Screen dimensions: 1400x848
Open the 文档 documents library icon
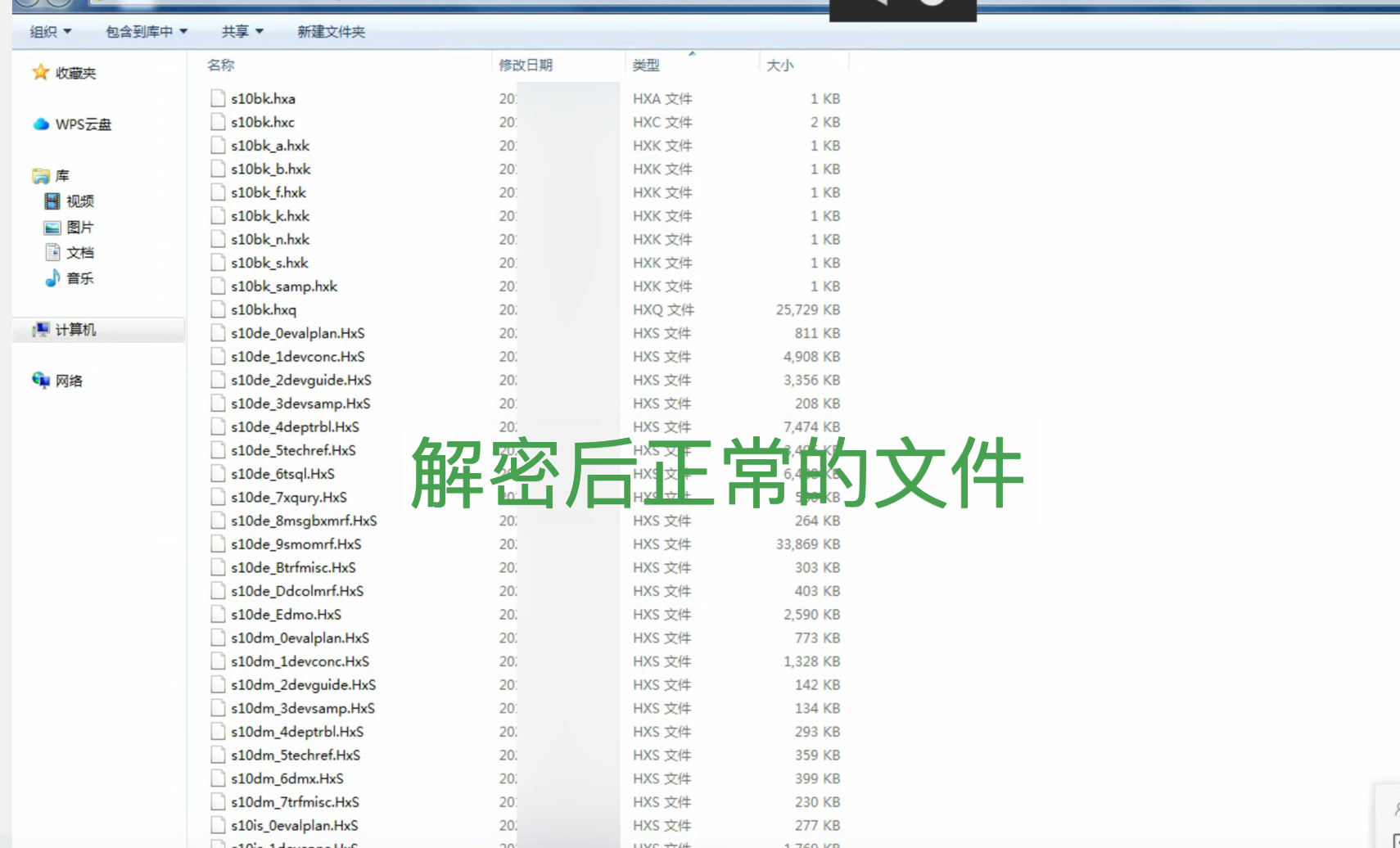52,252
